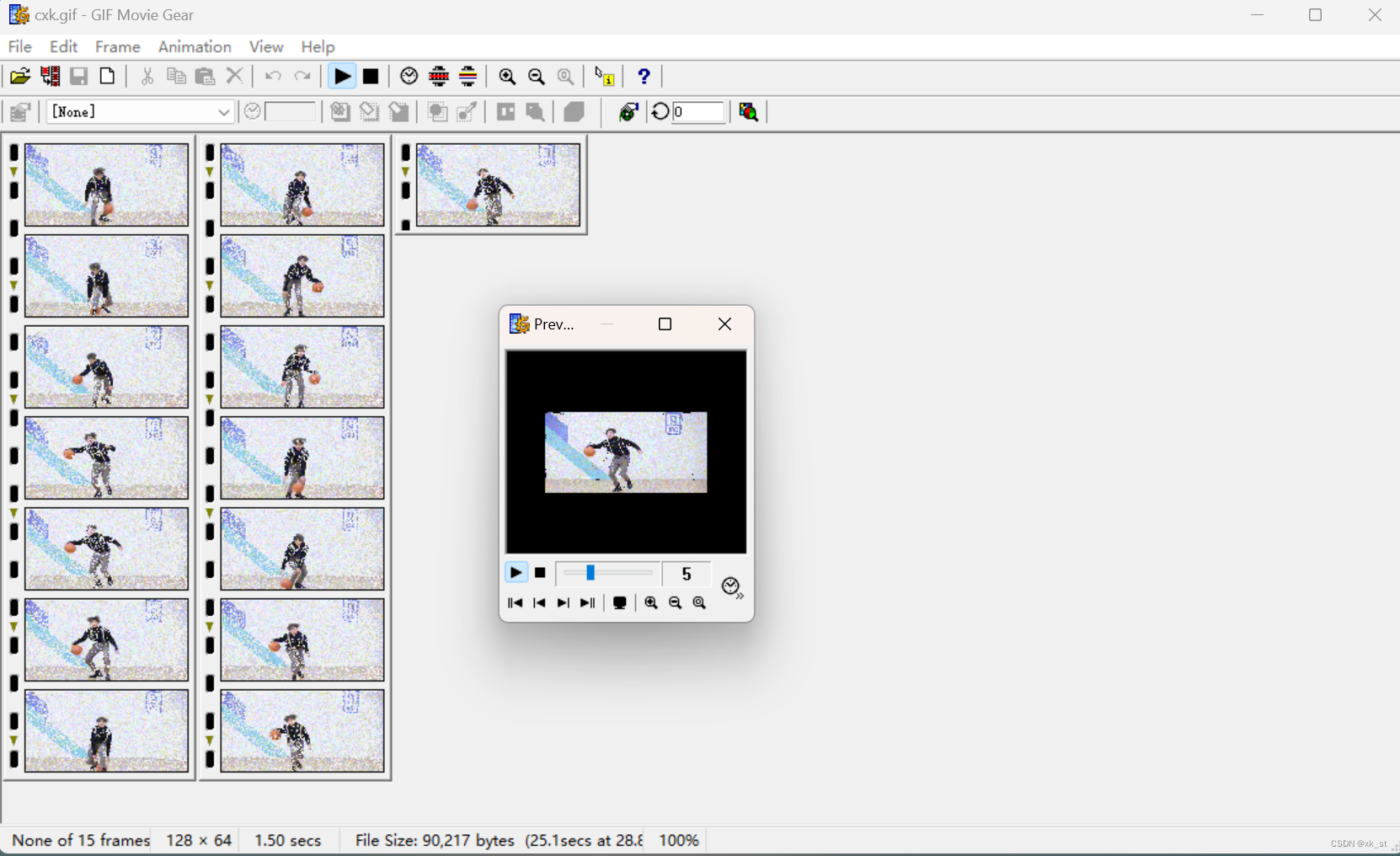Click the Redo arrow icon
1400x856 pixels.
coord(302,77)
